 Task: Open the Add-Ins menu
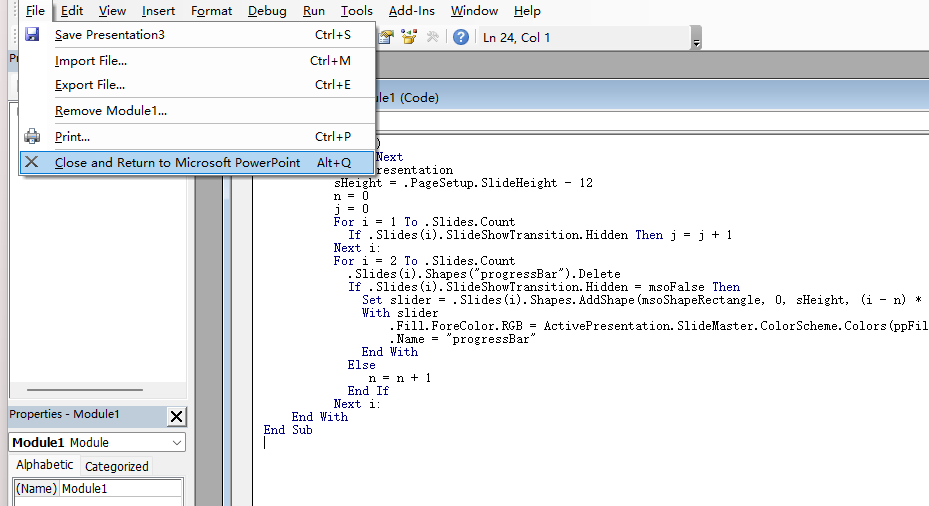pos(411,11)
